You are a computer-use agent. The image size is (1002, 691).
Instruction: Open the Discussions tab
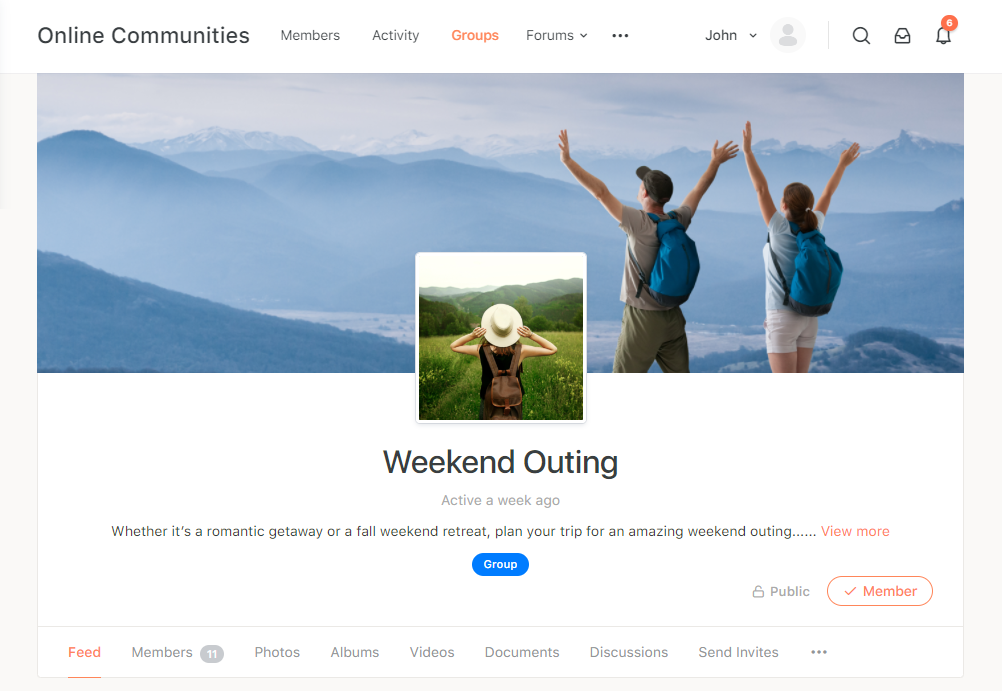click(628, 652)
